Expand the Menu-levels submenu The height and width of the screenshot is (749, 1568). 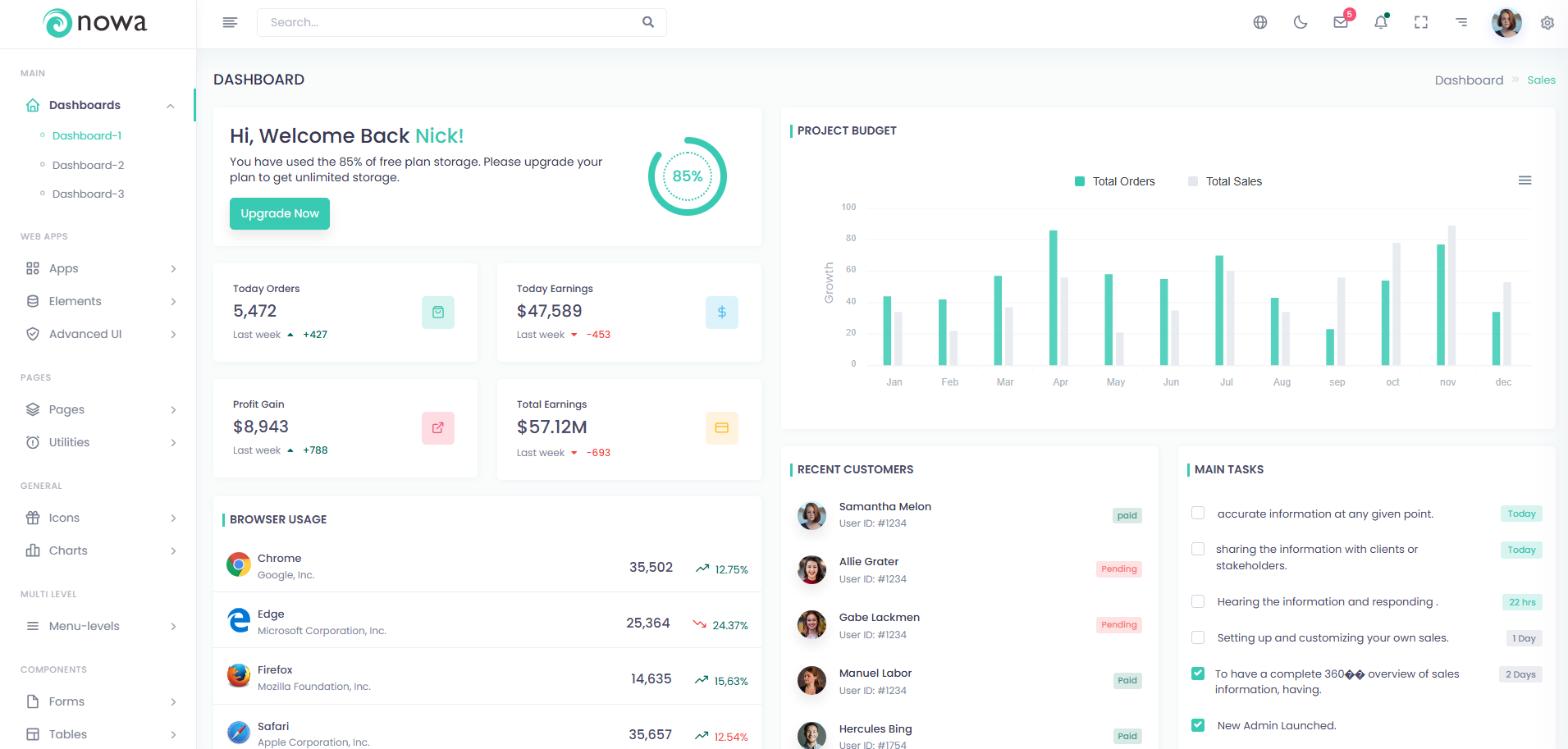click(173, 627)
